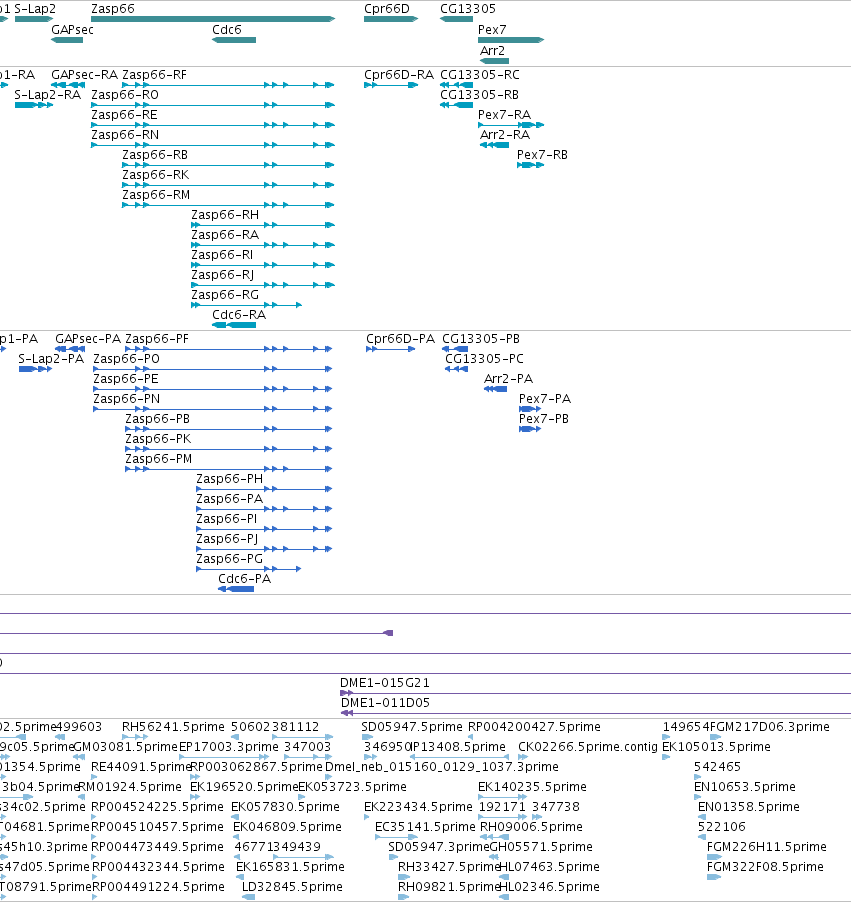The height and width of the screenshot is (902, 851).
Task: Select the 522106 feature label
Action: (x=722, y=827)
